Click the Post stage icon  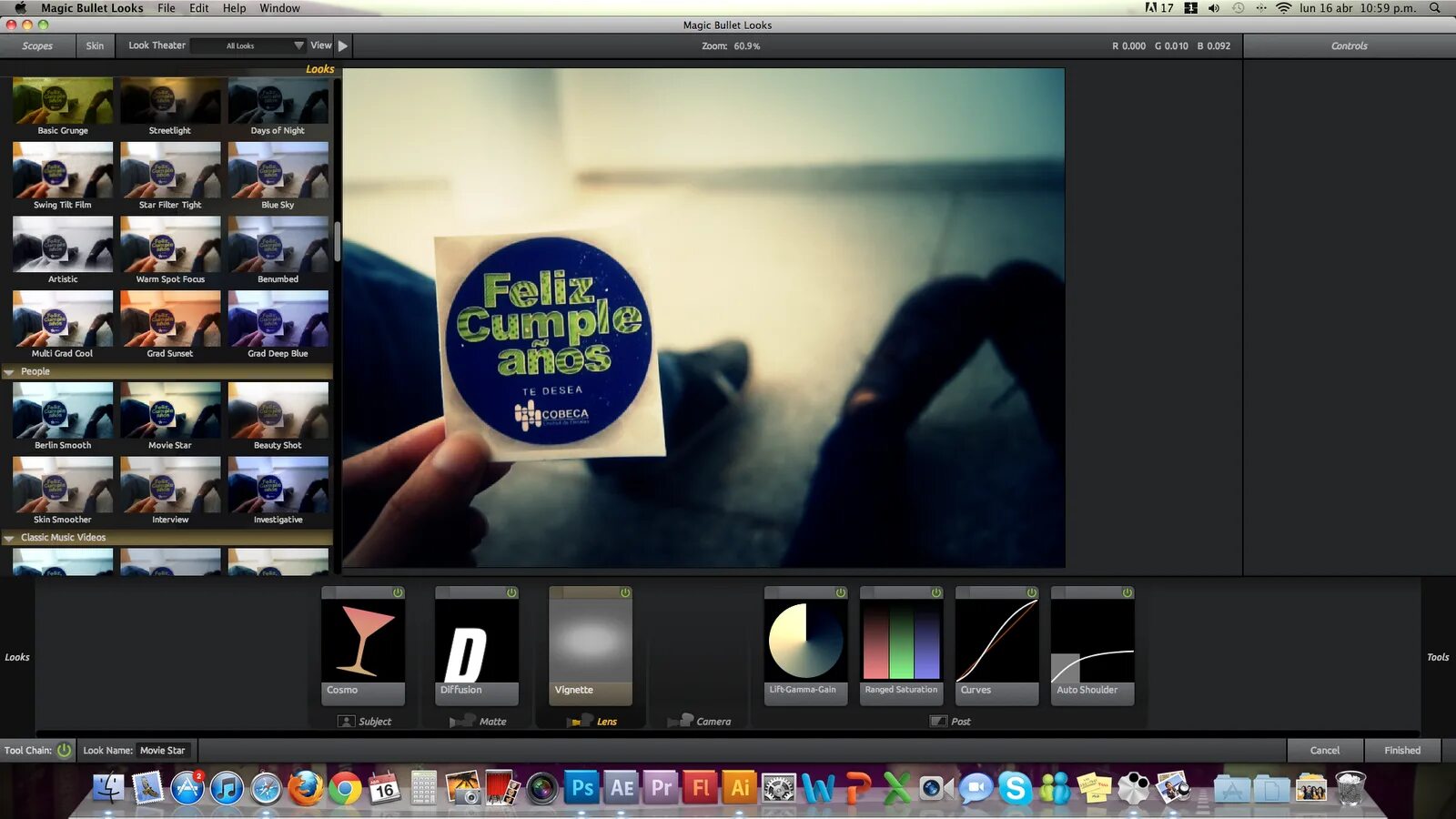938,722
